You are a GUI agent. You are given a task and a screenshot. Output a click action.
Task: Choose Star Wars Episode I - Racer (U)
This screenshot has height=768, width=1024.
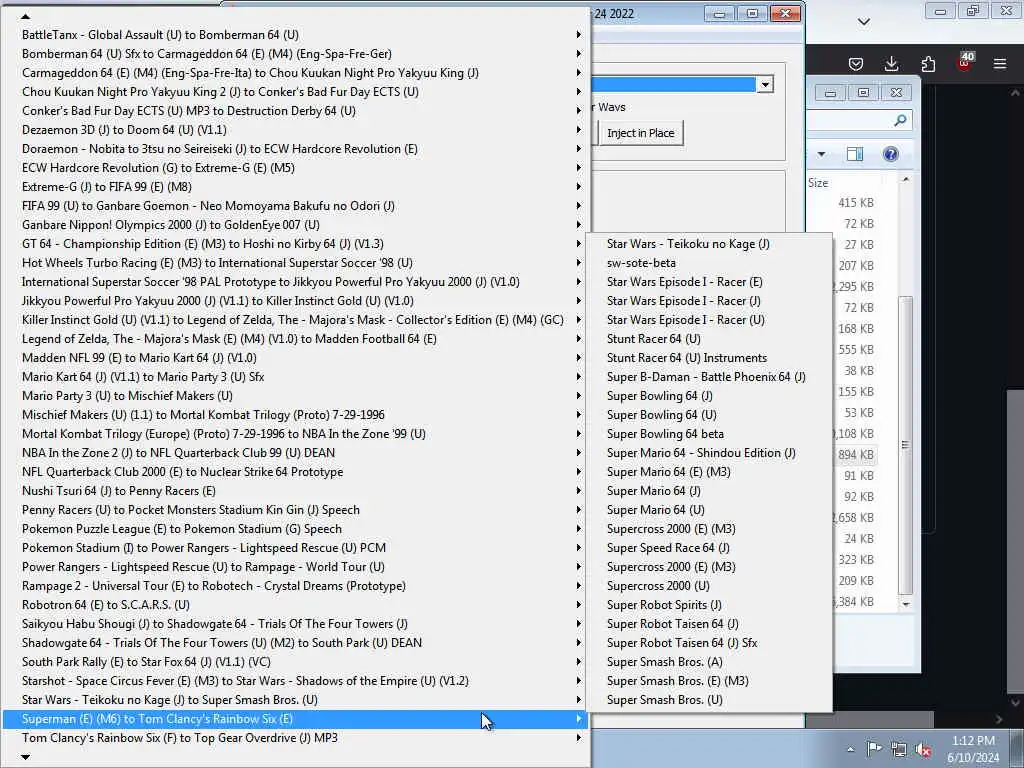click(709, 319)
